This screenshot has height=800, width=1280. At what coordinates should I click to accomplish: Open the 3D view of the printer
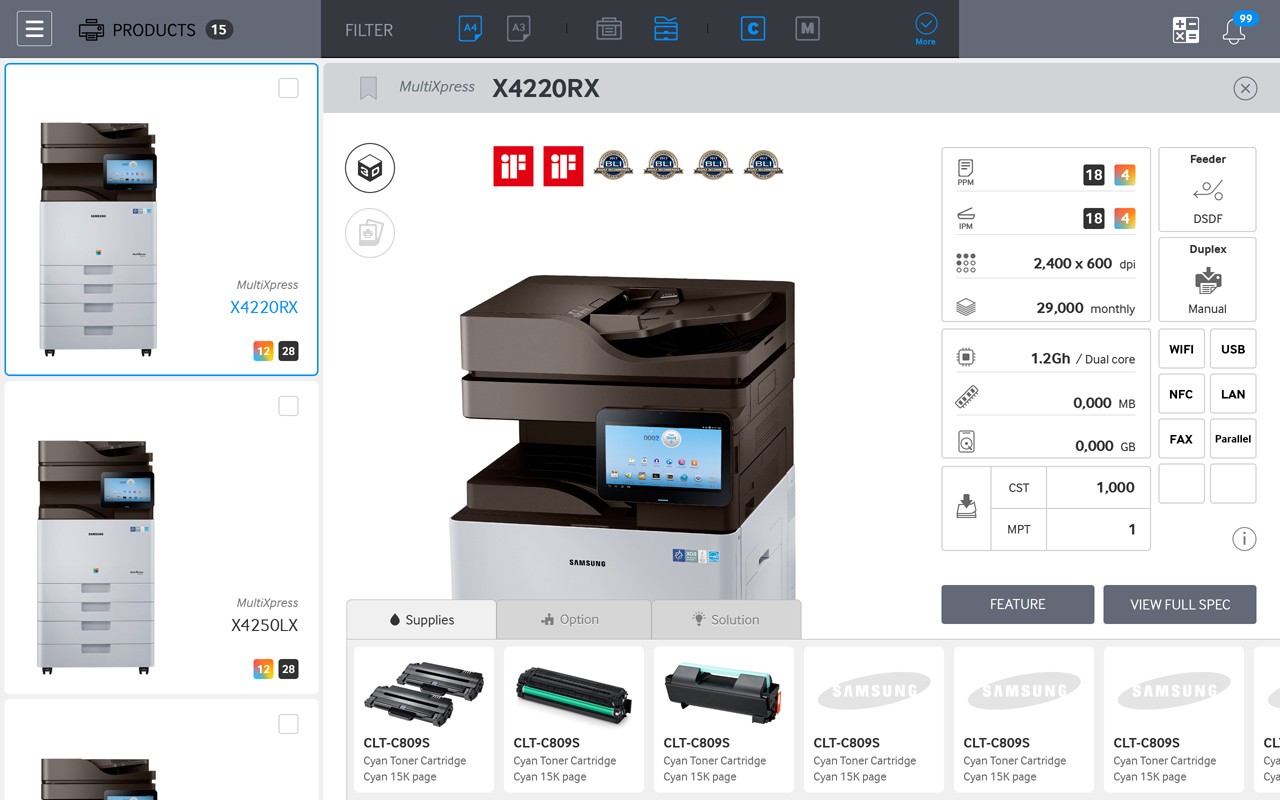[370, 168]
